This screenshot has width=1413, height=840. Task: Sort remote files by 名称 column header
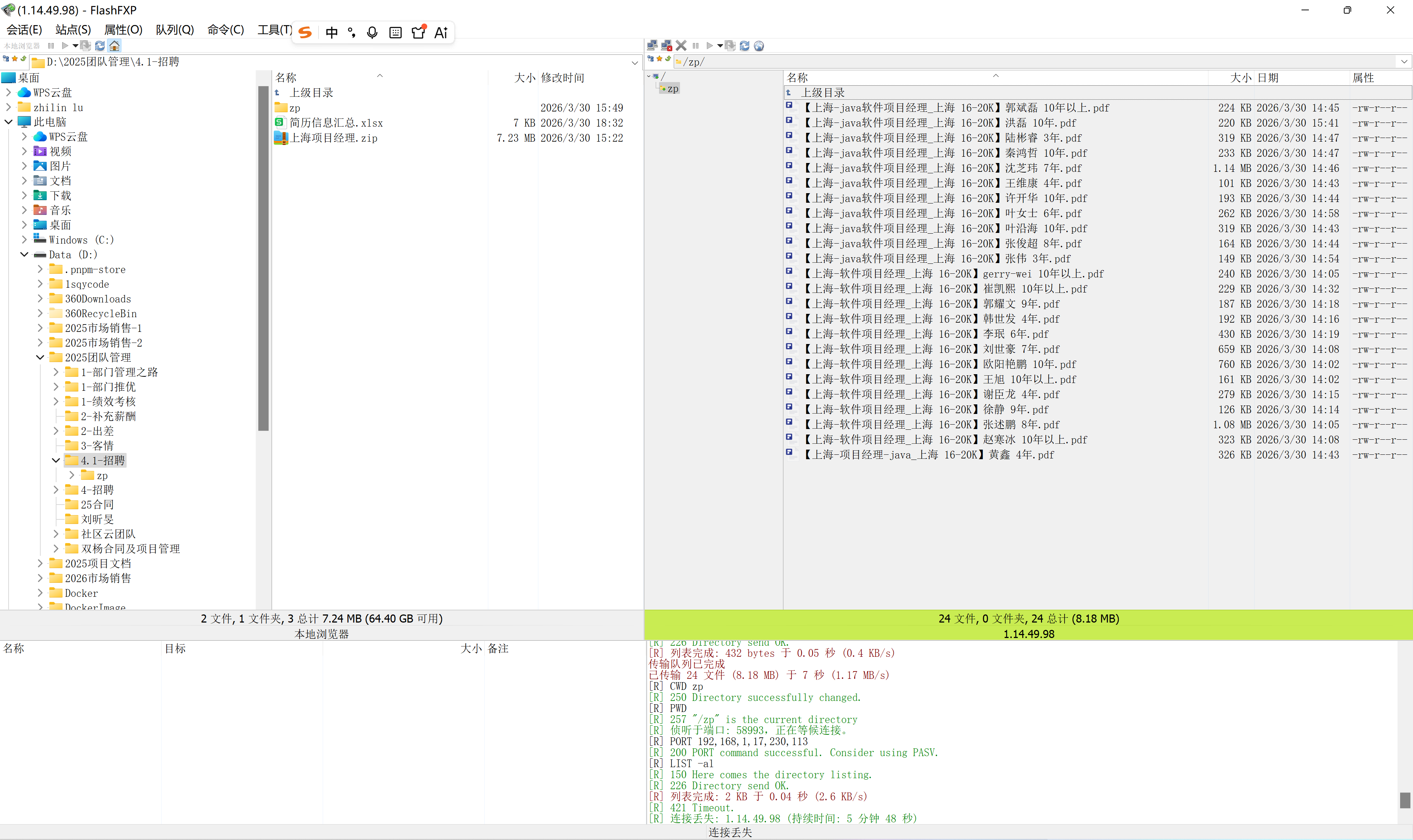(996, 78)
